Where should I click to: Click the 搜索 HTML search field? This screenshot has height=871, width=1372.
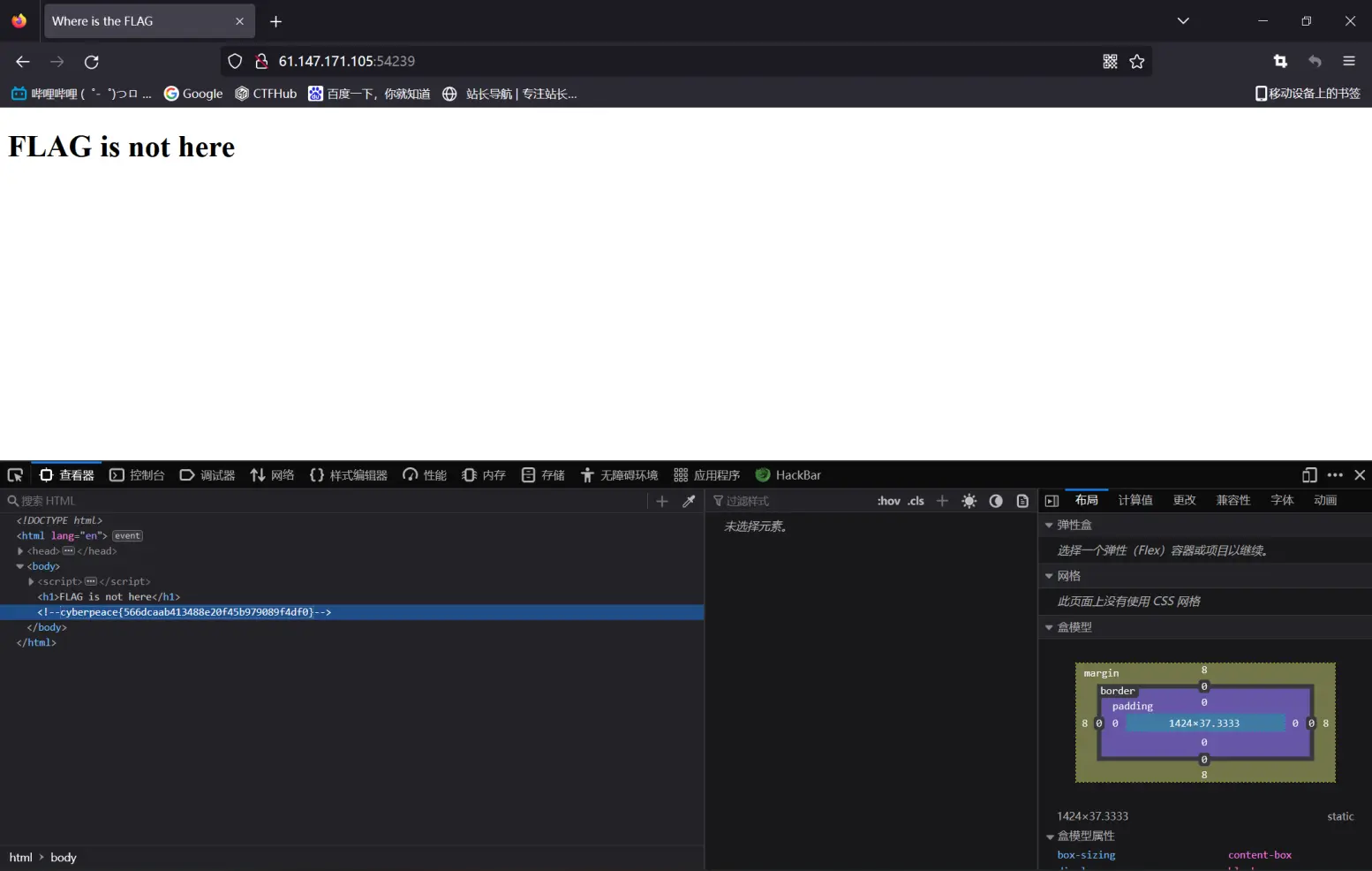click(327, 501)
